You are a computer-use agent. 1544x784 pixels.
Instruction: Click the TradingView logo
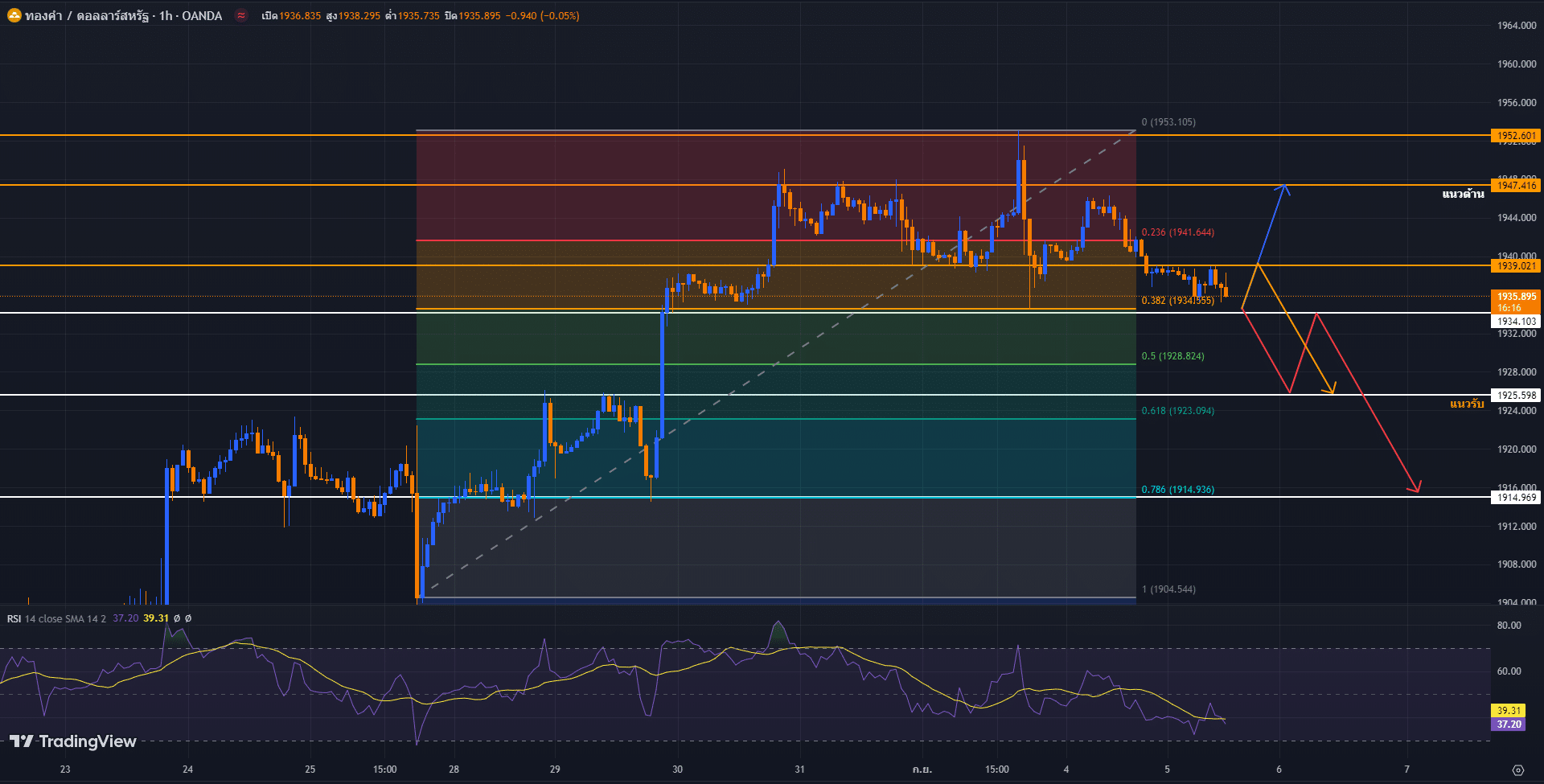click(73, 741)
